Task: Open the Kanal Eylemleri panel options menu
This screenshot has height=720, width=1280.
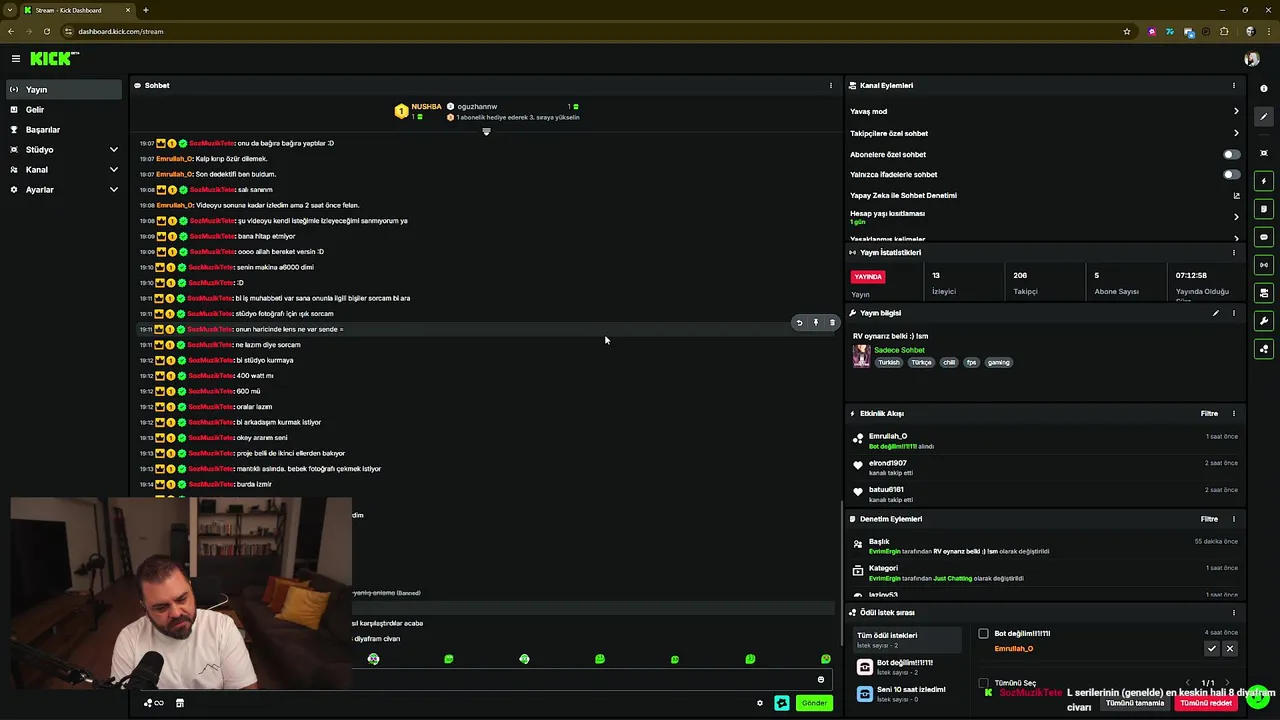Action: (x=1233, y=85)
